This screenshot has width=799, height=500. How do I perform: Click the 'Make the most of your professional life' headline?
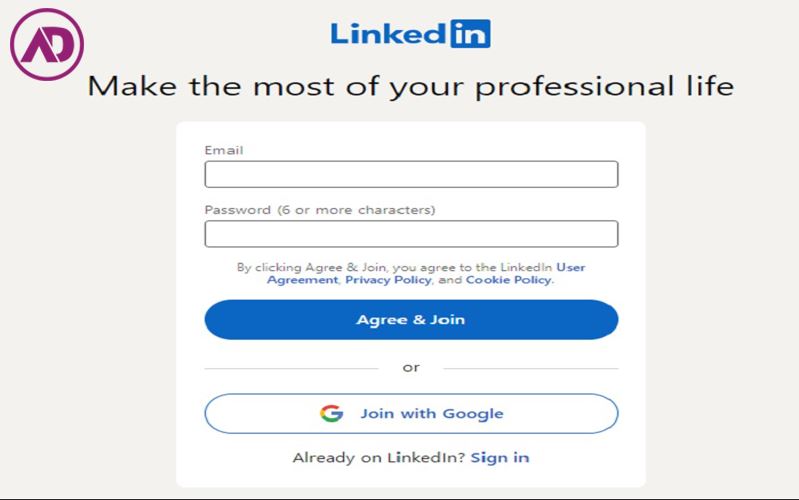(410, 86)
